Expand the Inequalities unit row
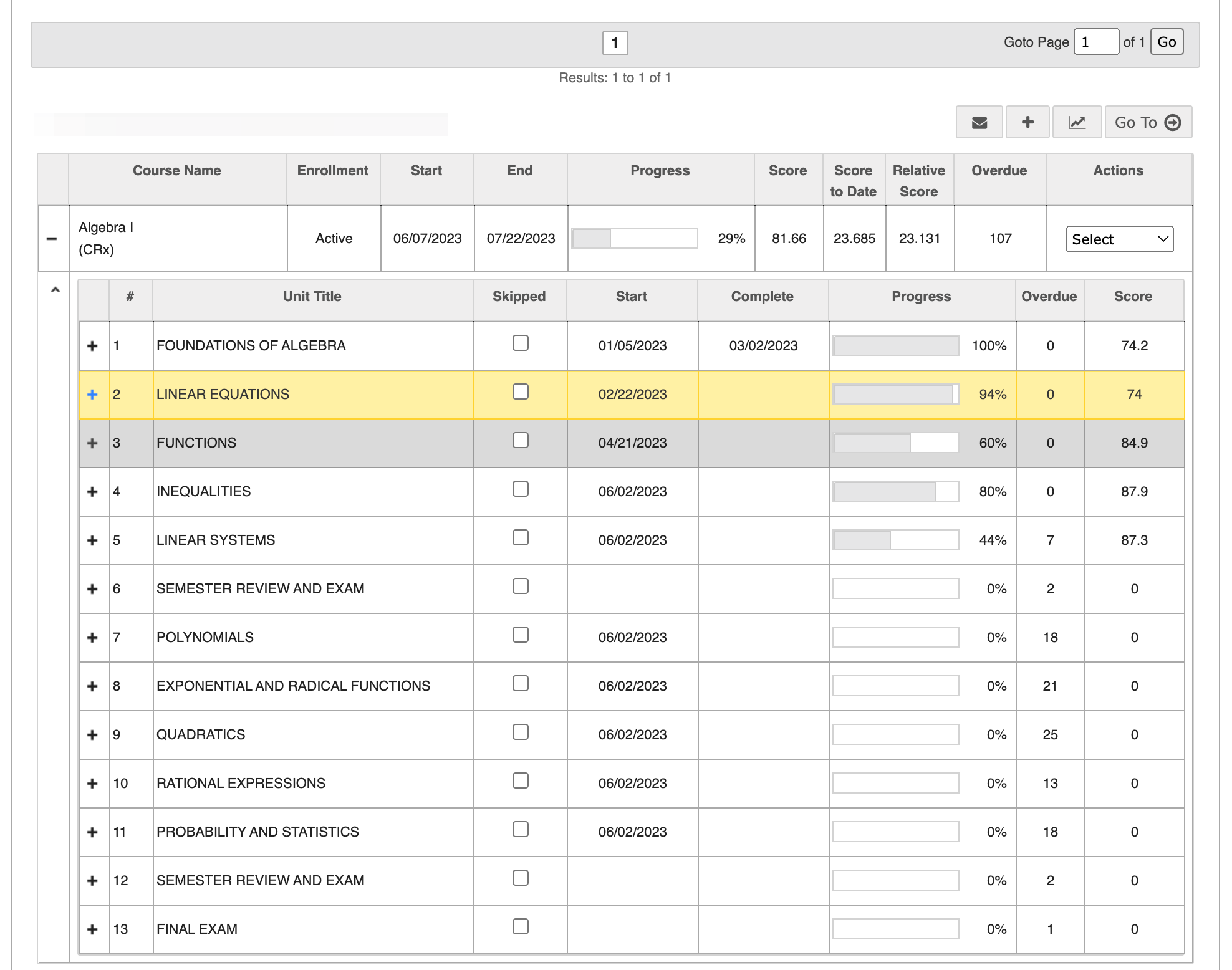The width and height of the screenshot is (1232, 970). (x=92, y=492)
